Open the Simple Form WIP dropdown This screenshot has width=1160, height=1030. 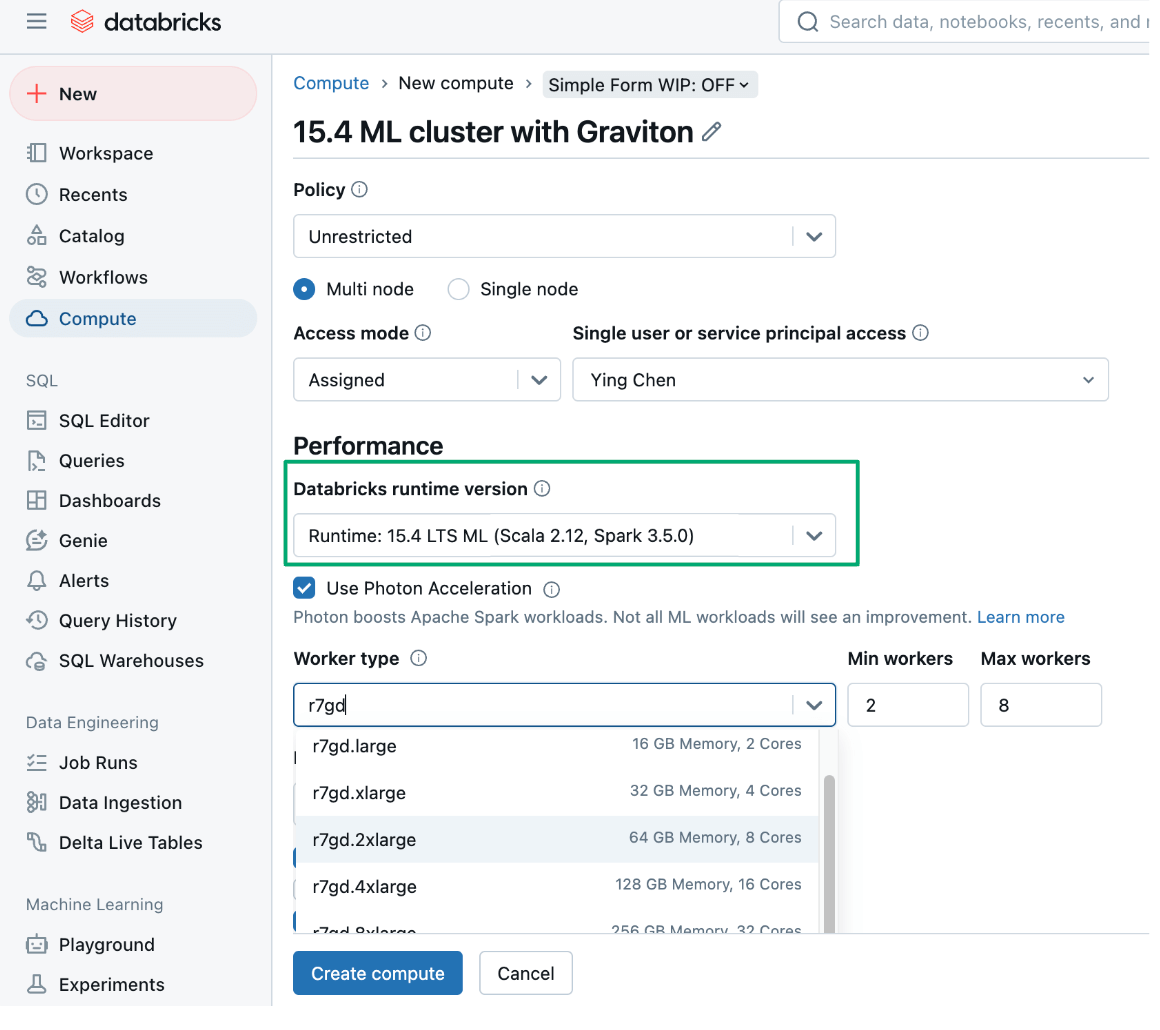pos(649,85)
